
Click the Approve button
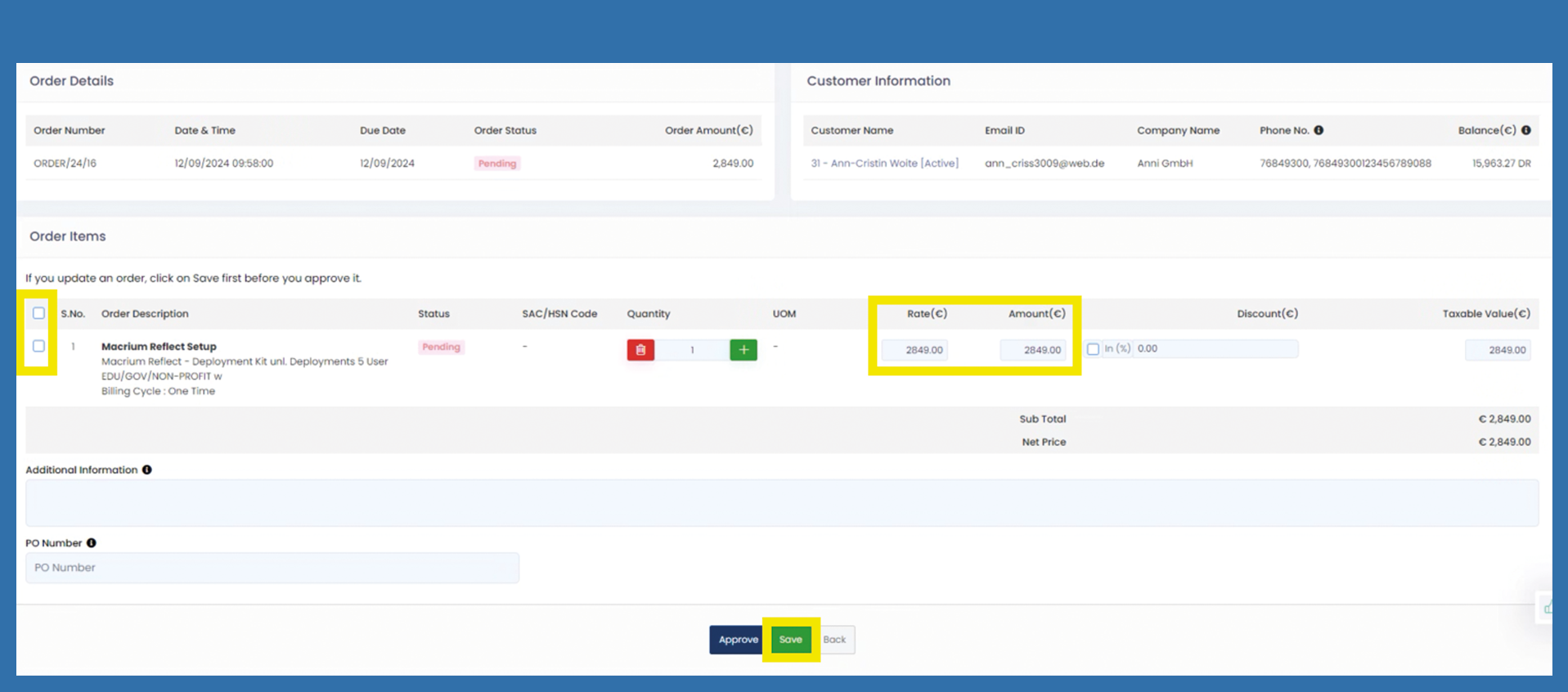point(737,640)
